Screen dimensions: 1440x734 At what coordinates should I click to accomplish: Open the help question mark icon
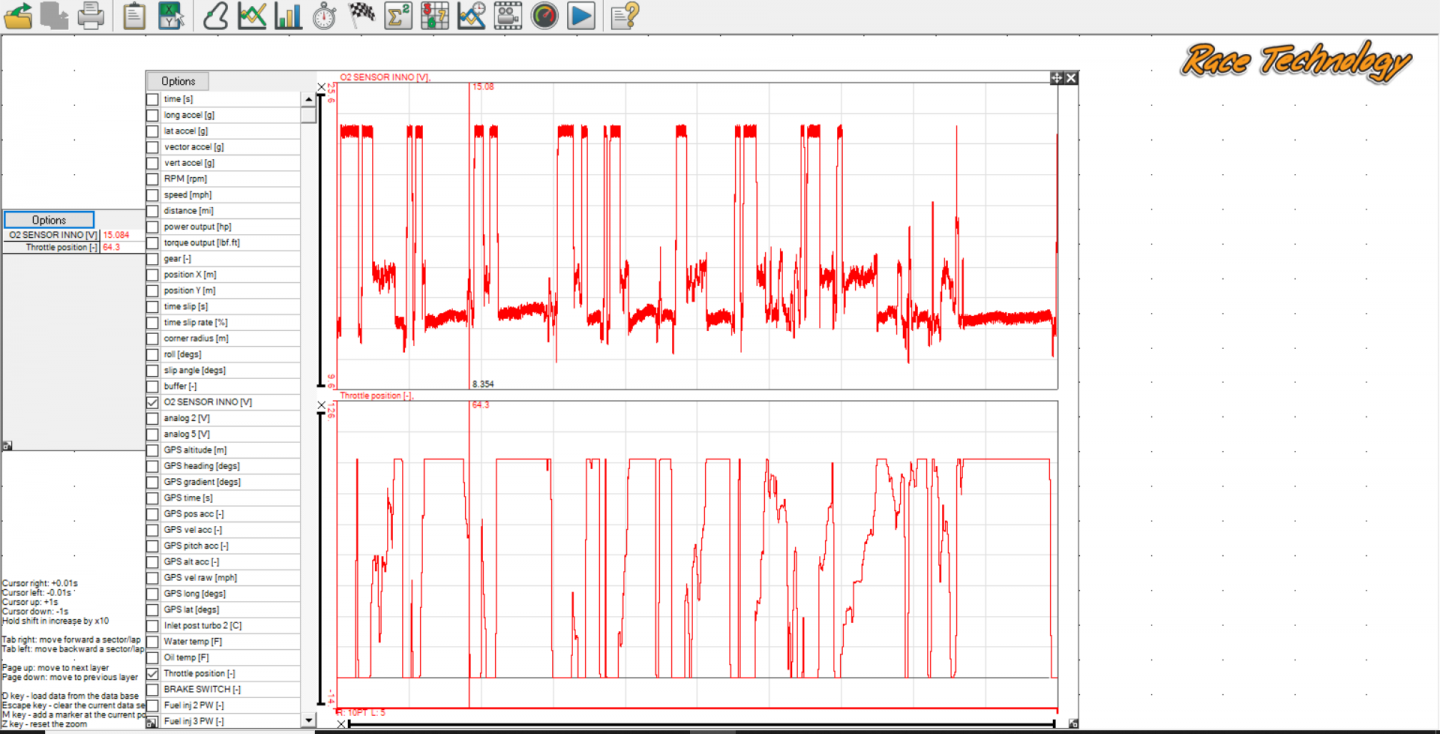[624, 15]
